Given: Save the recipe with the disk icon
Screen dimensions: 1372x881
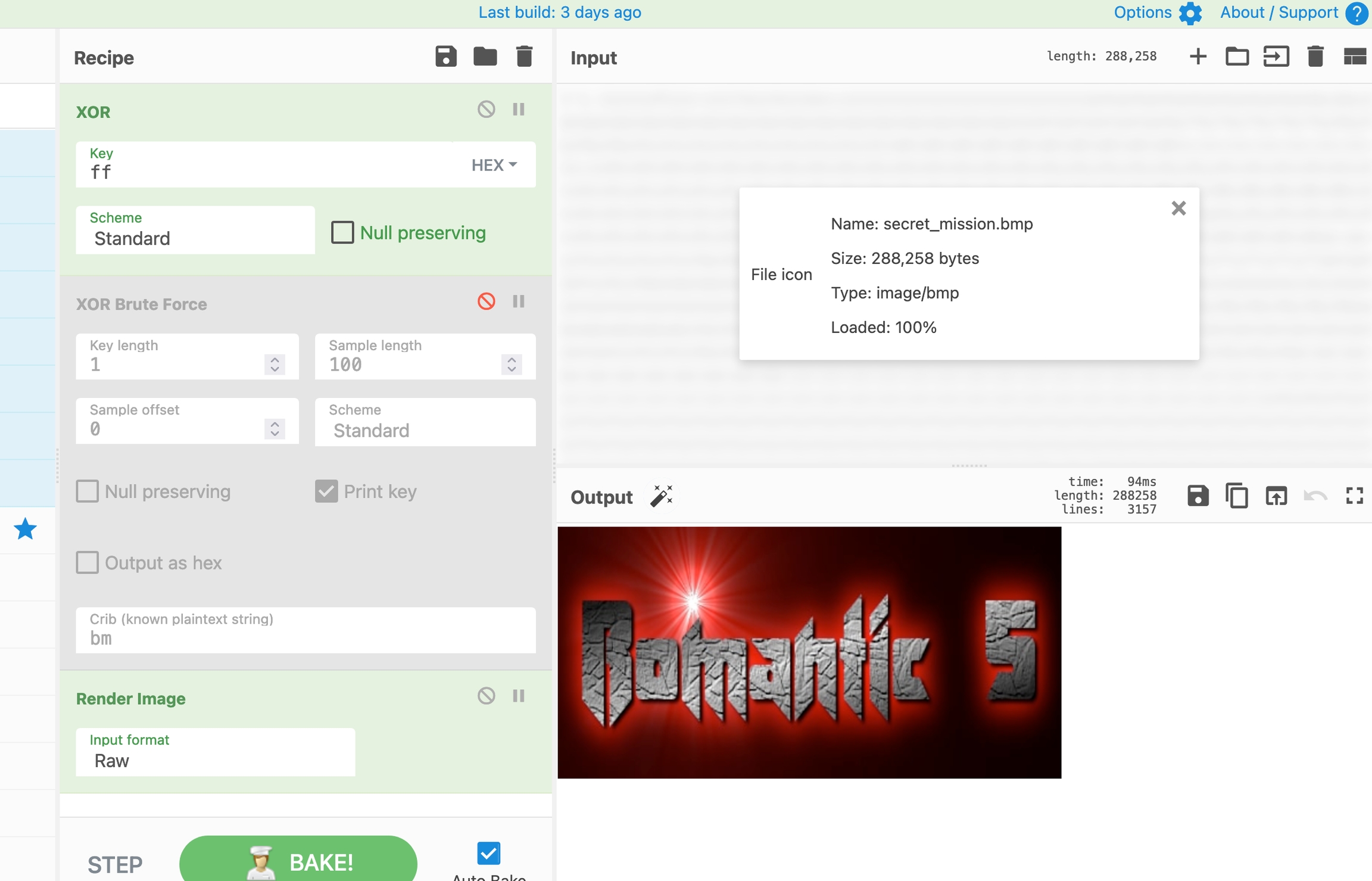Looking at the screenshot, I should (x=445, y=57).
